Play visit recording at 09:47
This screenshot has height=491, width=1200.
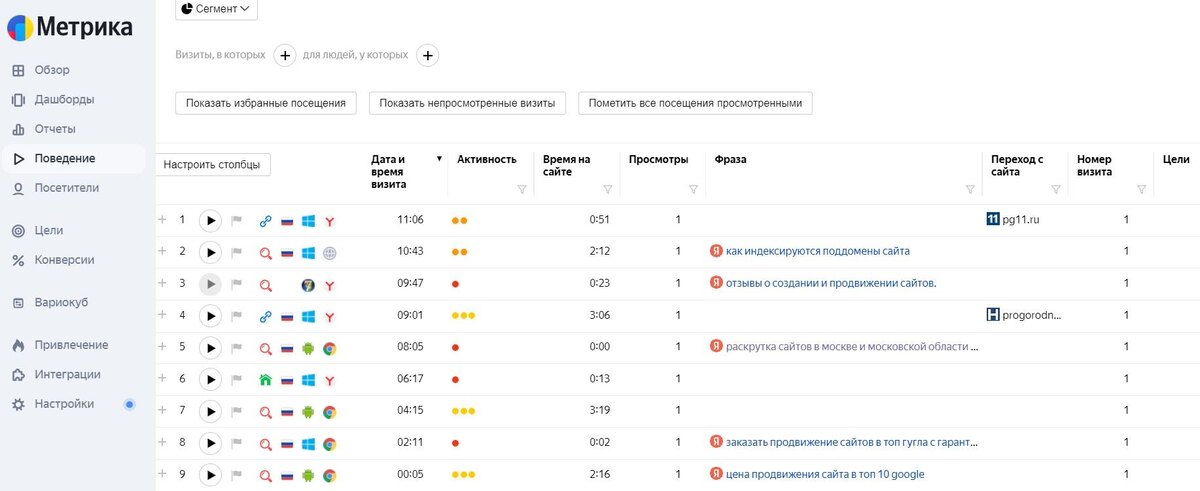click(210, 284)
